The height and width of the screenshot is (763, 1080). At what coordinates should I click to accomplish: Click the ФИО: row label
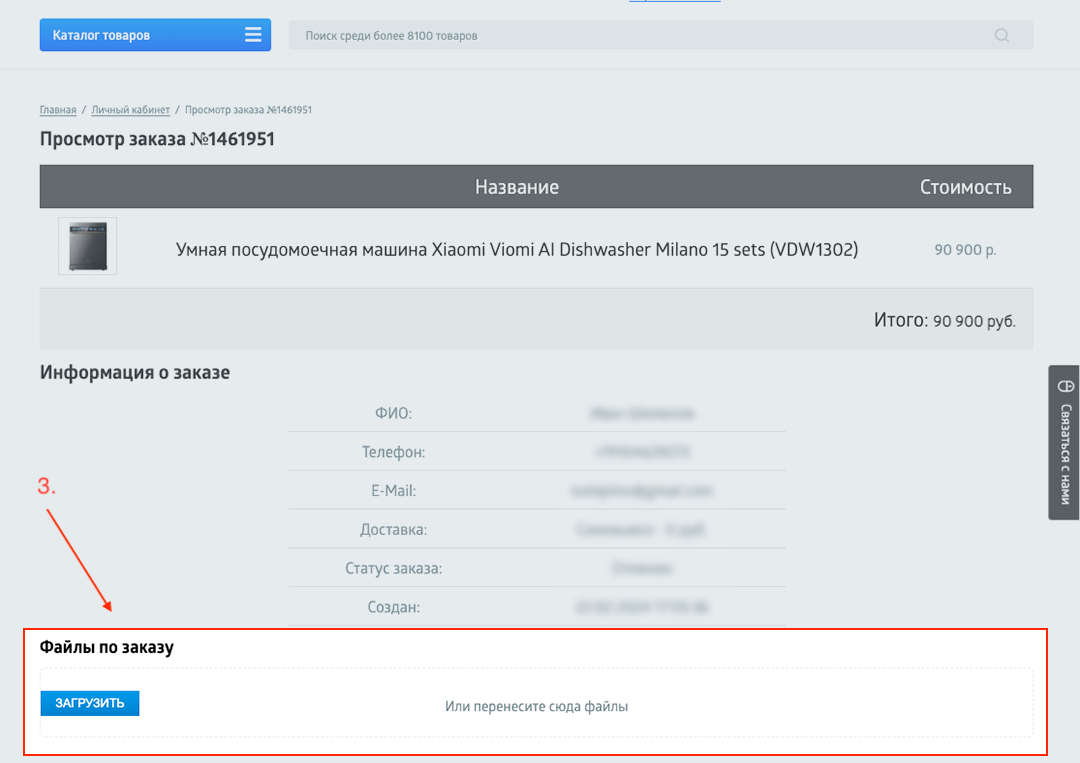point(393,413)
